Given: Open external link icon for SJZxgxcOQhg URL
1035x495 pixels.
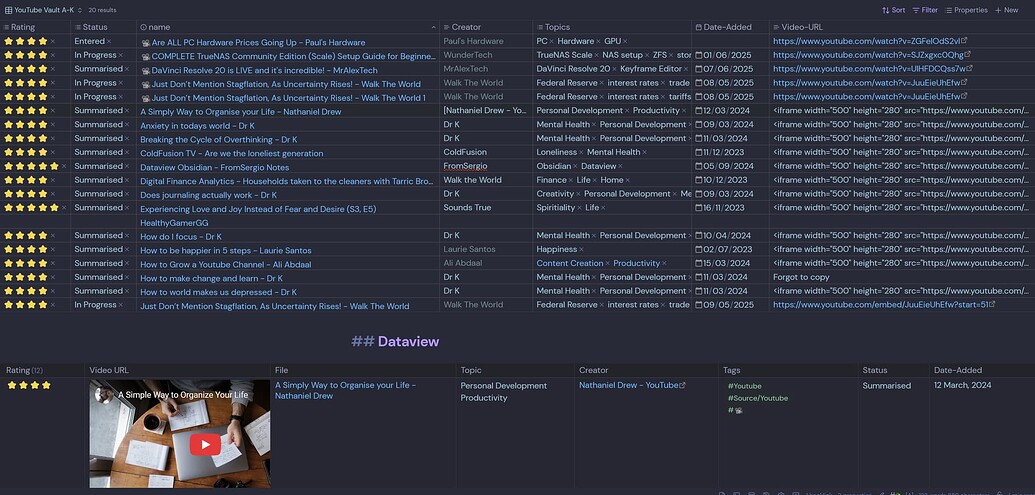Looking at the screenshot, I should 968,55.
